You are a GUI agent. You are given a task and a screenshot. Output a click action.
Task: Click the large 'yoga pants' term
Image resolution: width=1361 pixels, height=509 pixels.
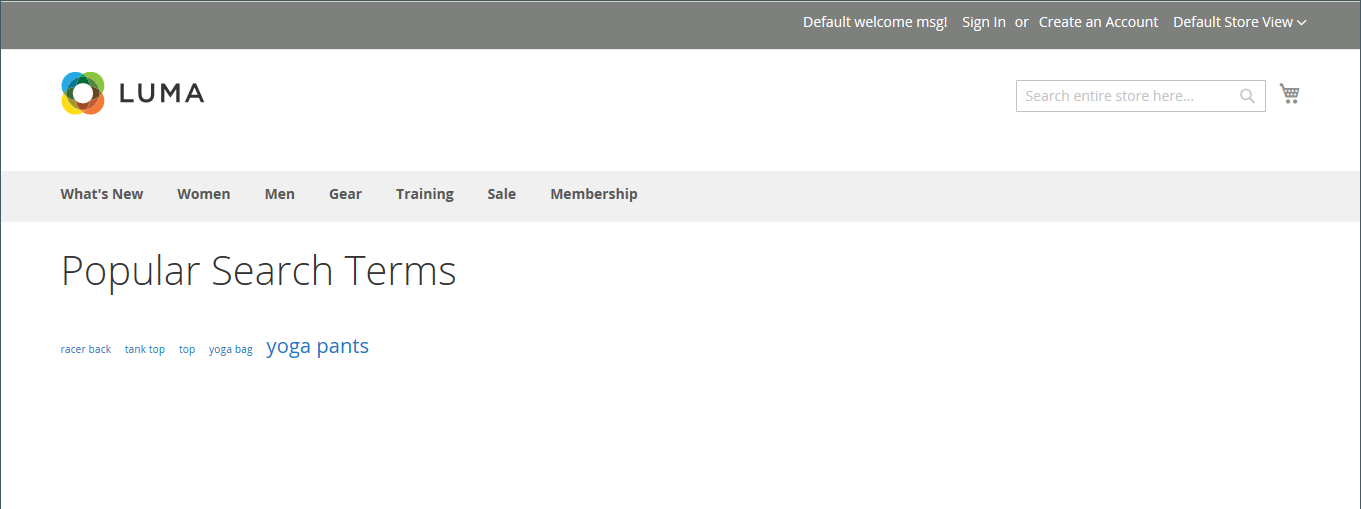click(x=317, y=347)
